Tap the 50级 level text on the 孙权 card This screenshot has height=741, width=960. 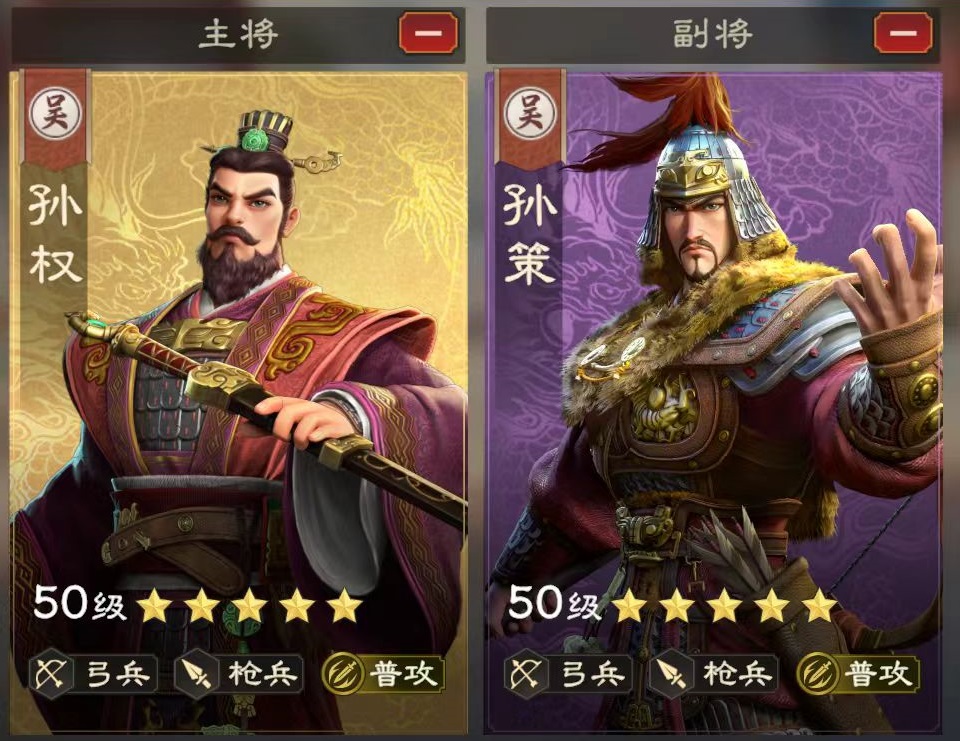pos(80,603)
